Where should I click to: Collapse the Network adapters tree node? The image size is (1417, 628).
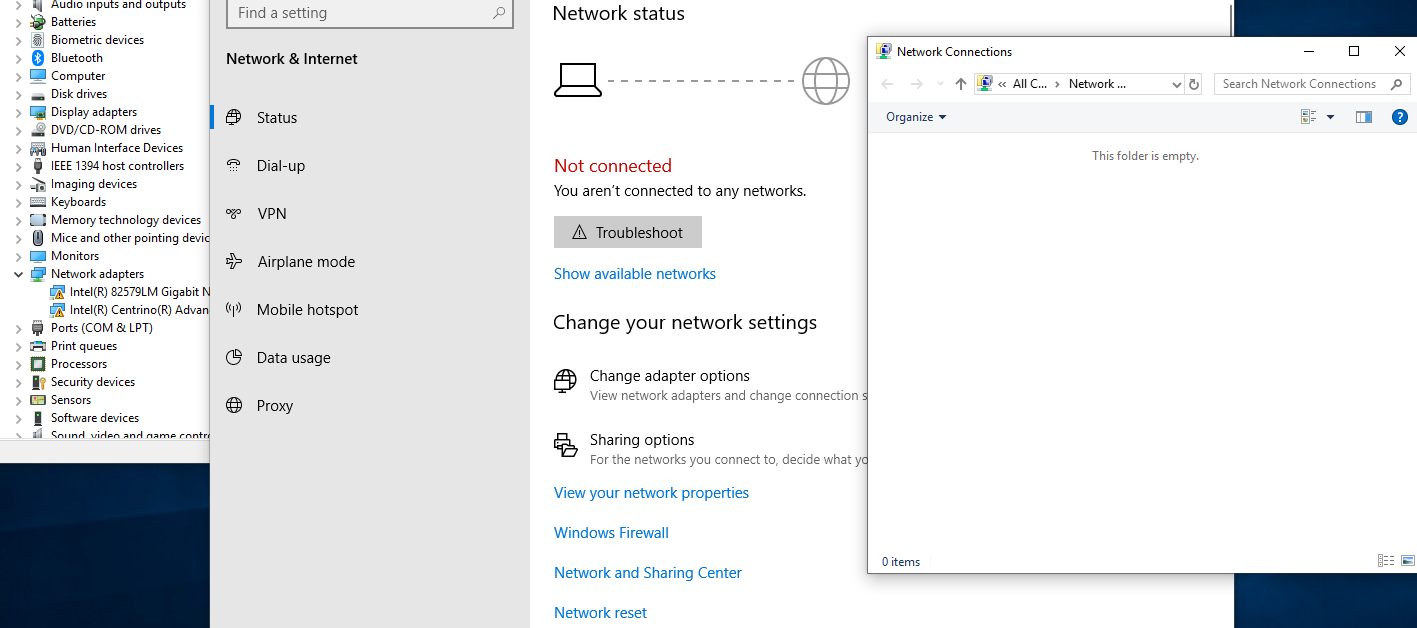pos(18,274)
